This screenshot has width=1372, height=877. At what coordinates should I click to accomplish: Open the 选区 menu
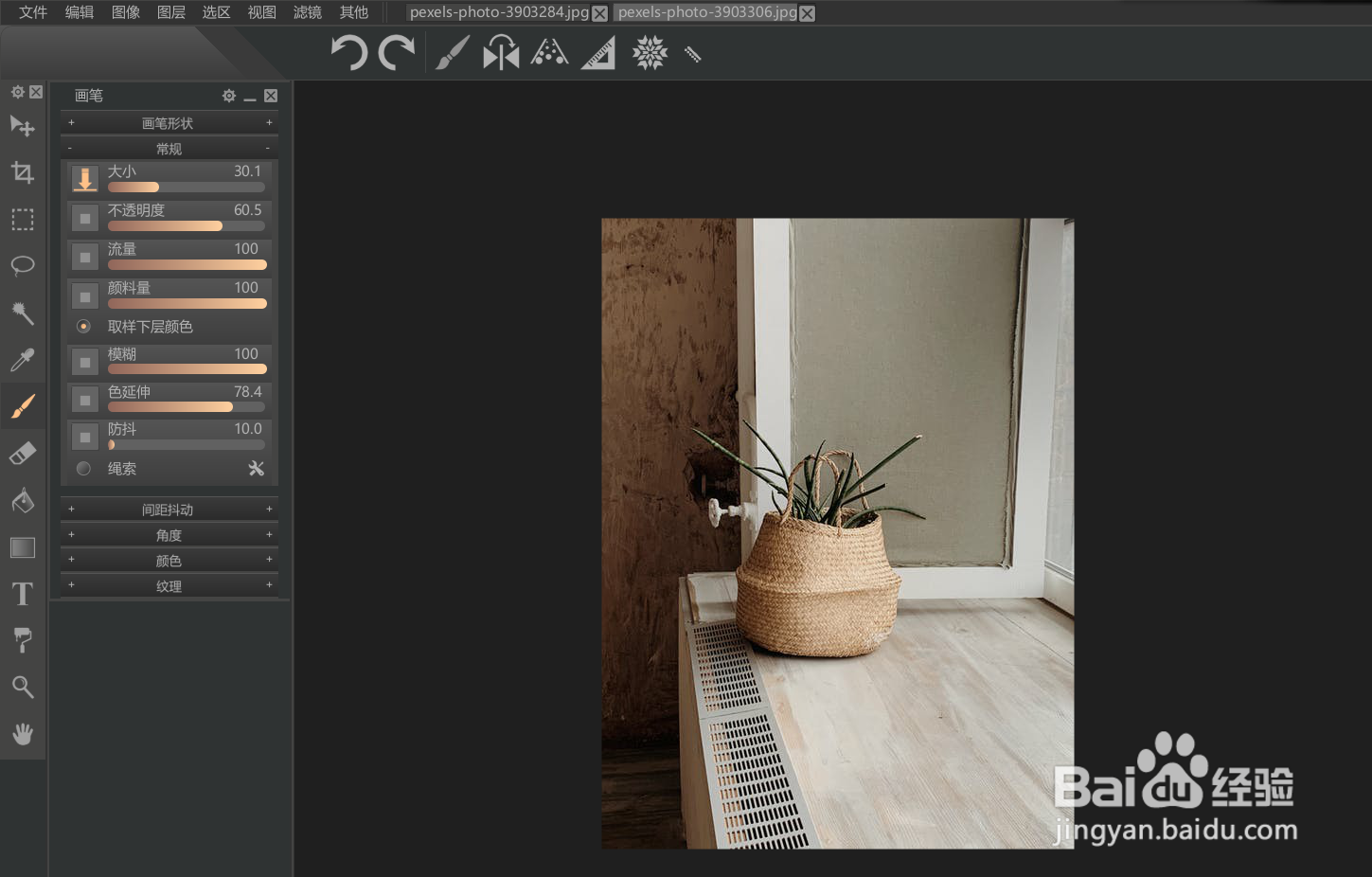pyautogui.click(x=217, y=12)
